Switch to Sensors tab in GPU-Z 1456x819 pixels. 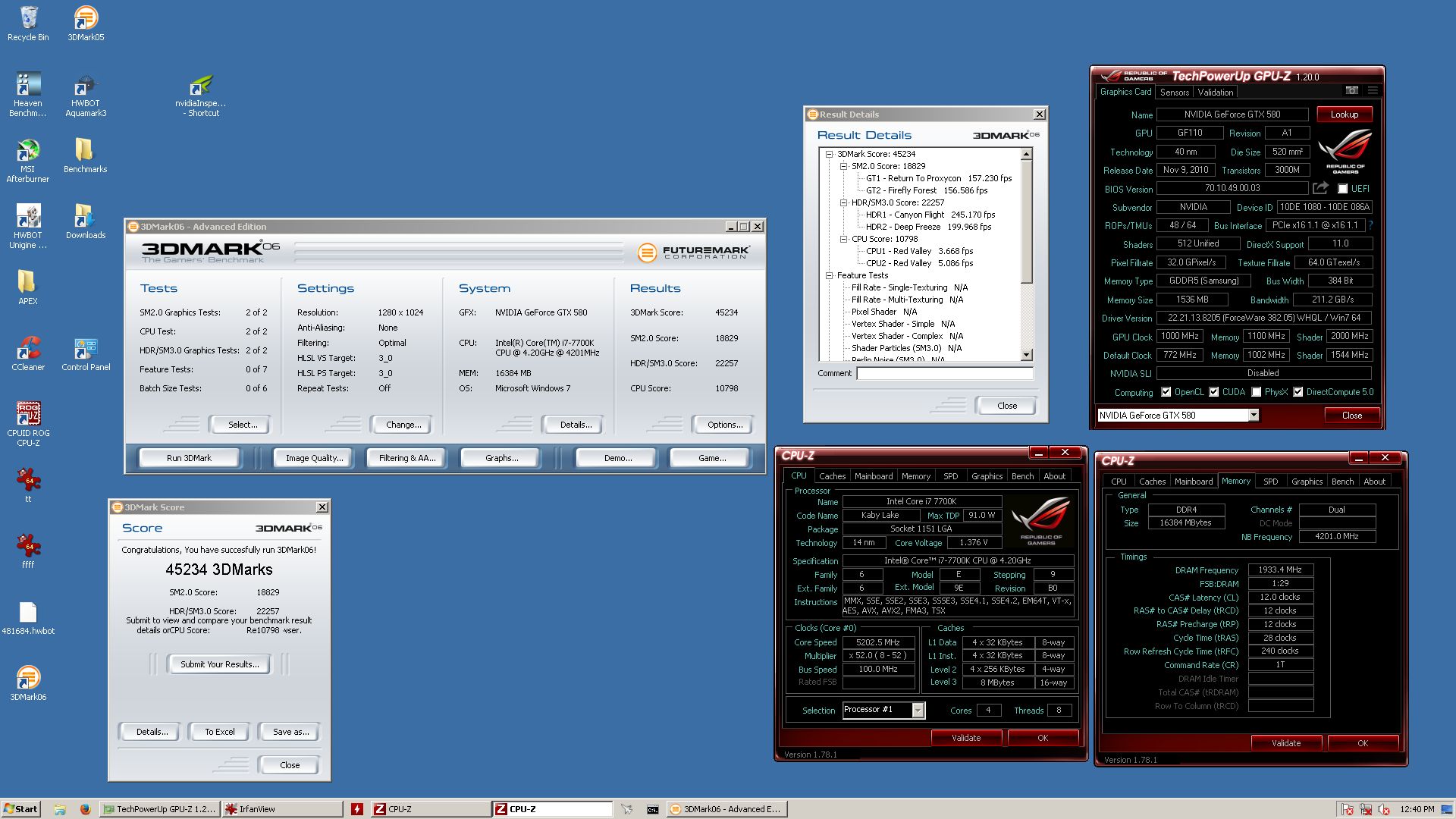click(x=1174, y=93)
